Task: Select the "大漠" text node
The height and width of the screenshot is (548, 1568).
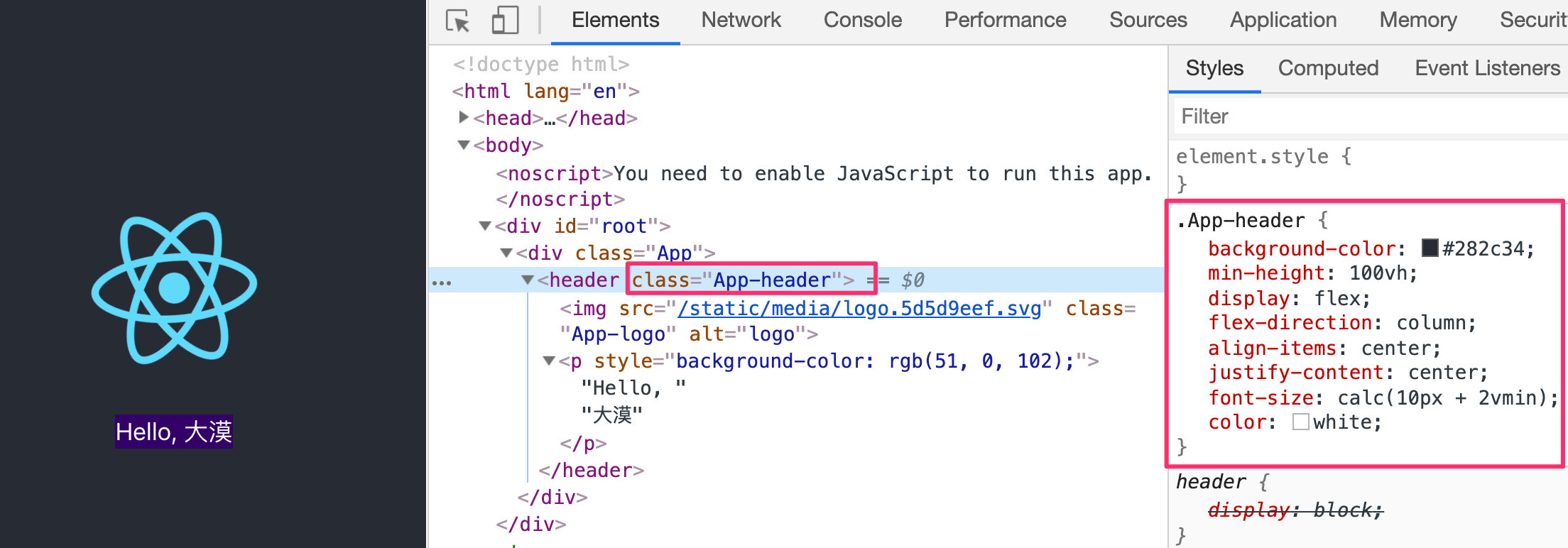Action: coord(612,415)
